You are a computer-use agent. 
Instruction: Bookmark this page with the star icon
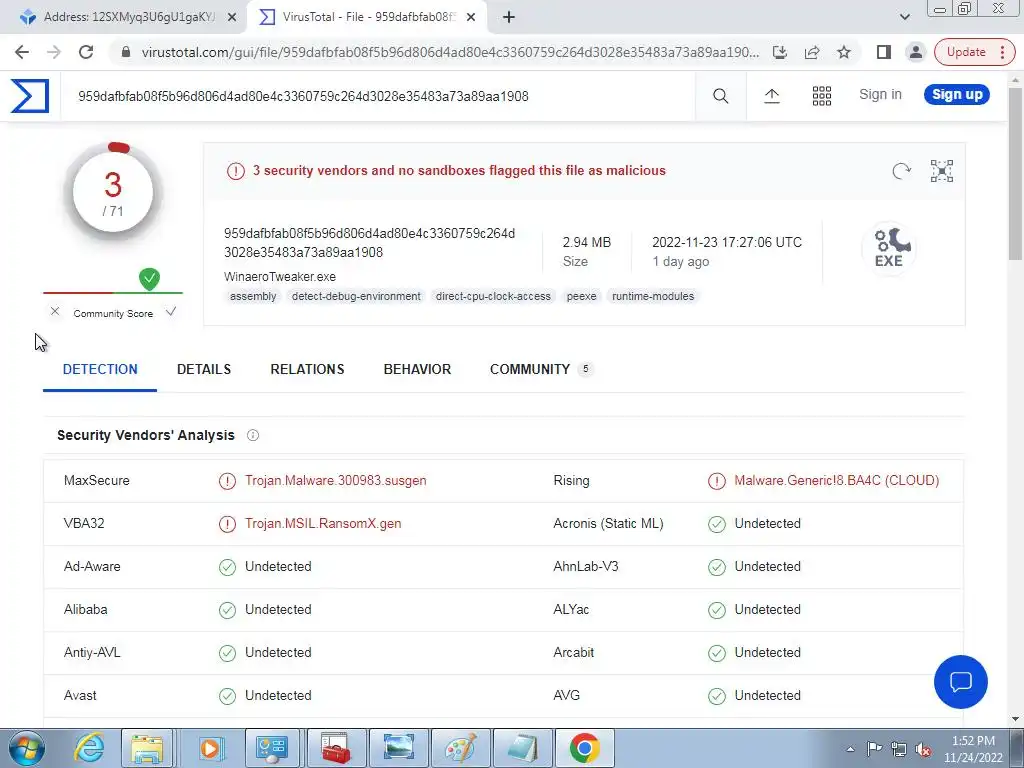coord(844,52)
